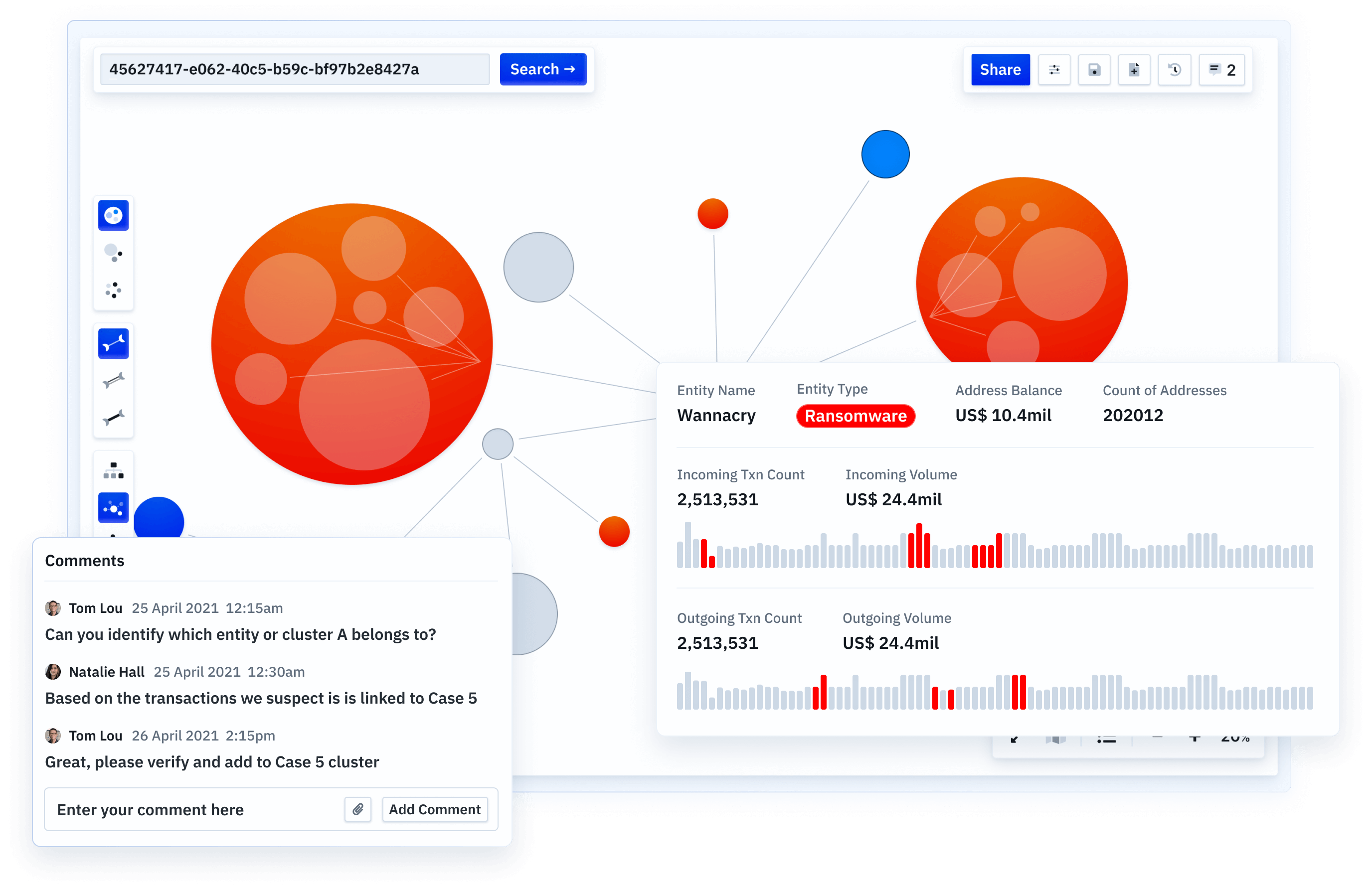Select the hierarchy tree layout icon

coord(113,471)
